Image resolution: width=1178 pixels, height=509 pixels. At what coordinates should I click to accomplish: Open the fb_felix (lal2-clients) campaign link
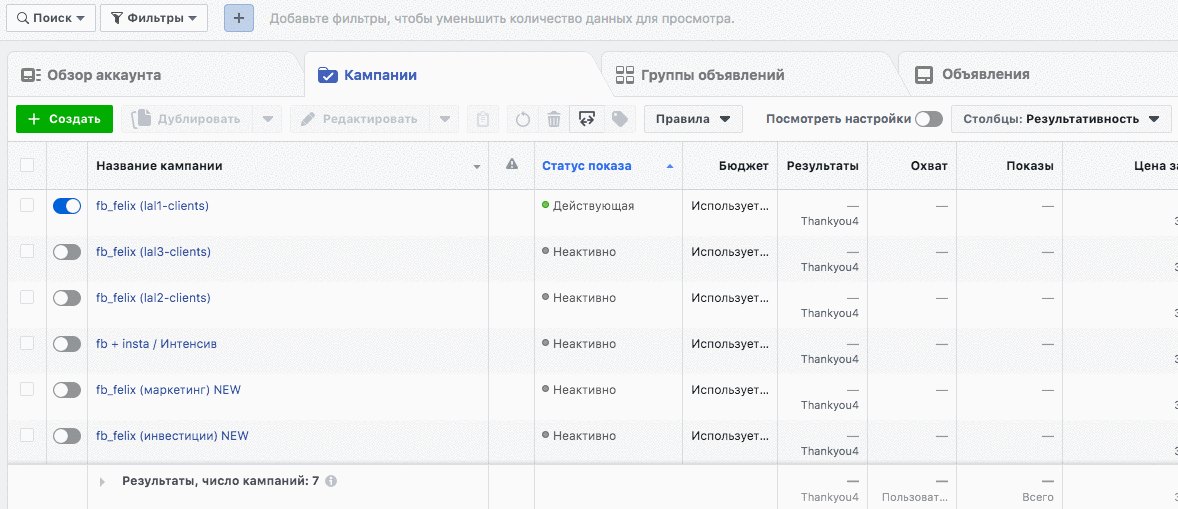(153, 298)
